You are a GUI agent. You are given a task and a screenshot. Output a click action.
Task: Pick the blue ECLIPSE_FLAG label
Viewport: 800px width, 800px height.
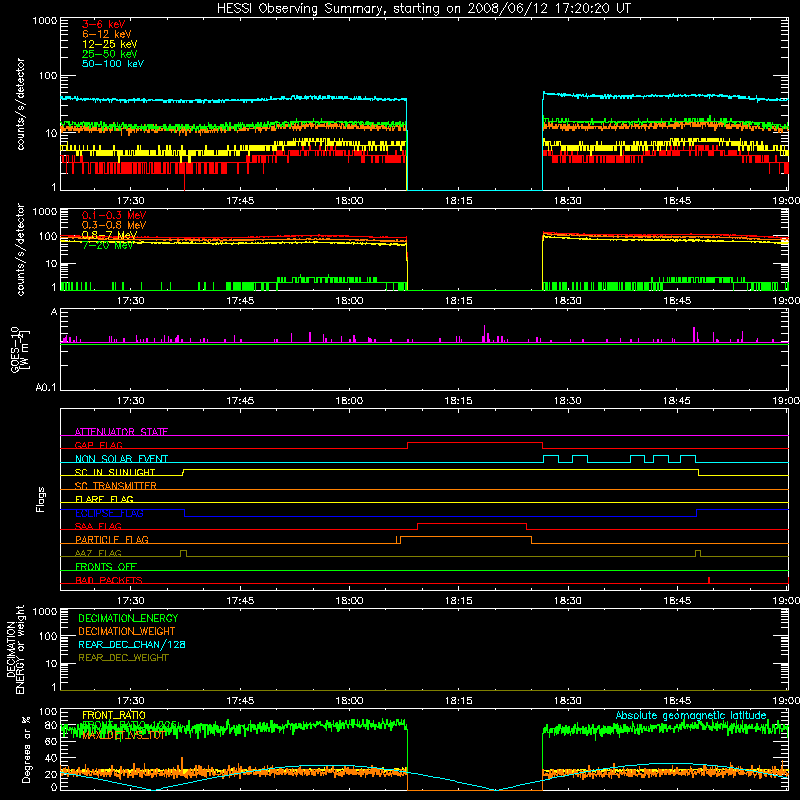tap(109, 513)
